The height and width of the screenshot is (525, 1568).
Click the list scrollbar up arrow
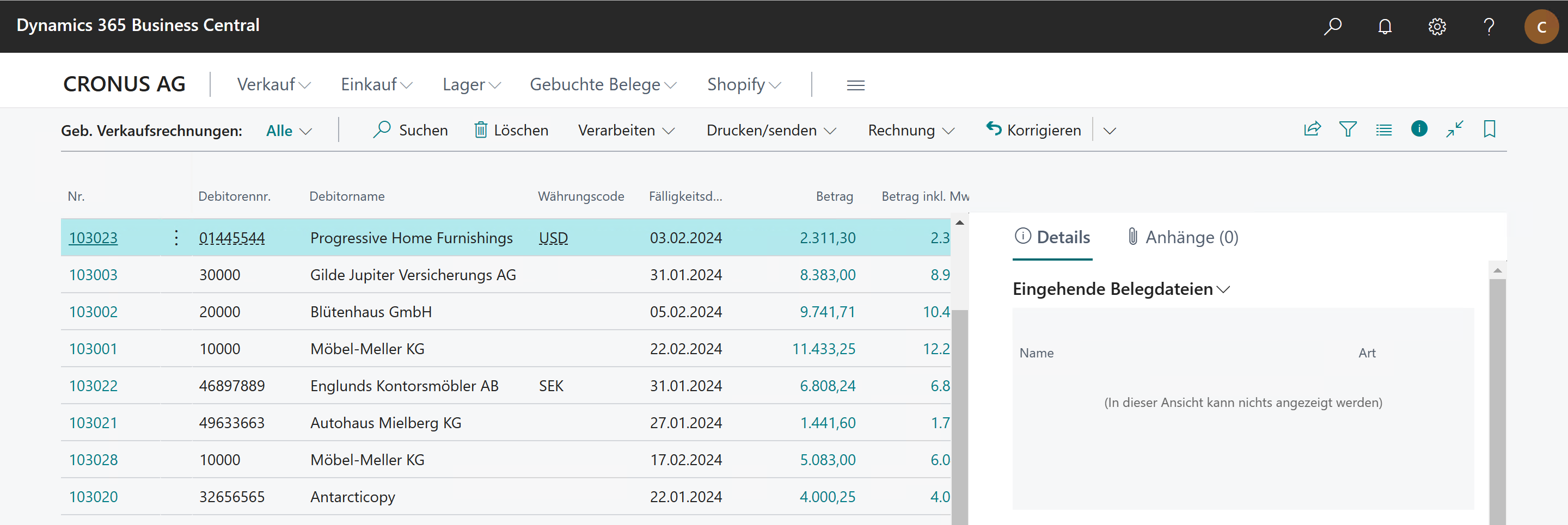959,223
